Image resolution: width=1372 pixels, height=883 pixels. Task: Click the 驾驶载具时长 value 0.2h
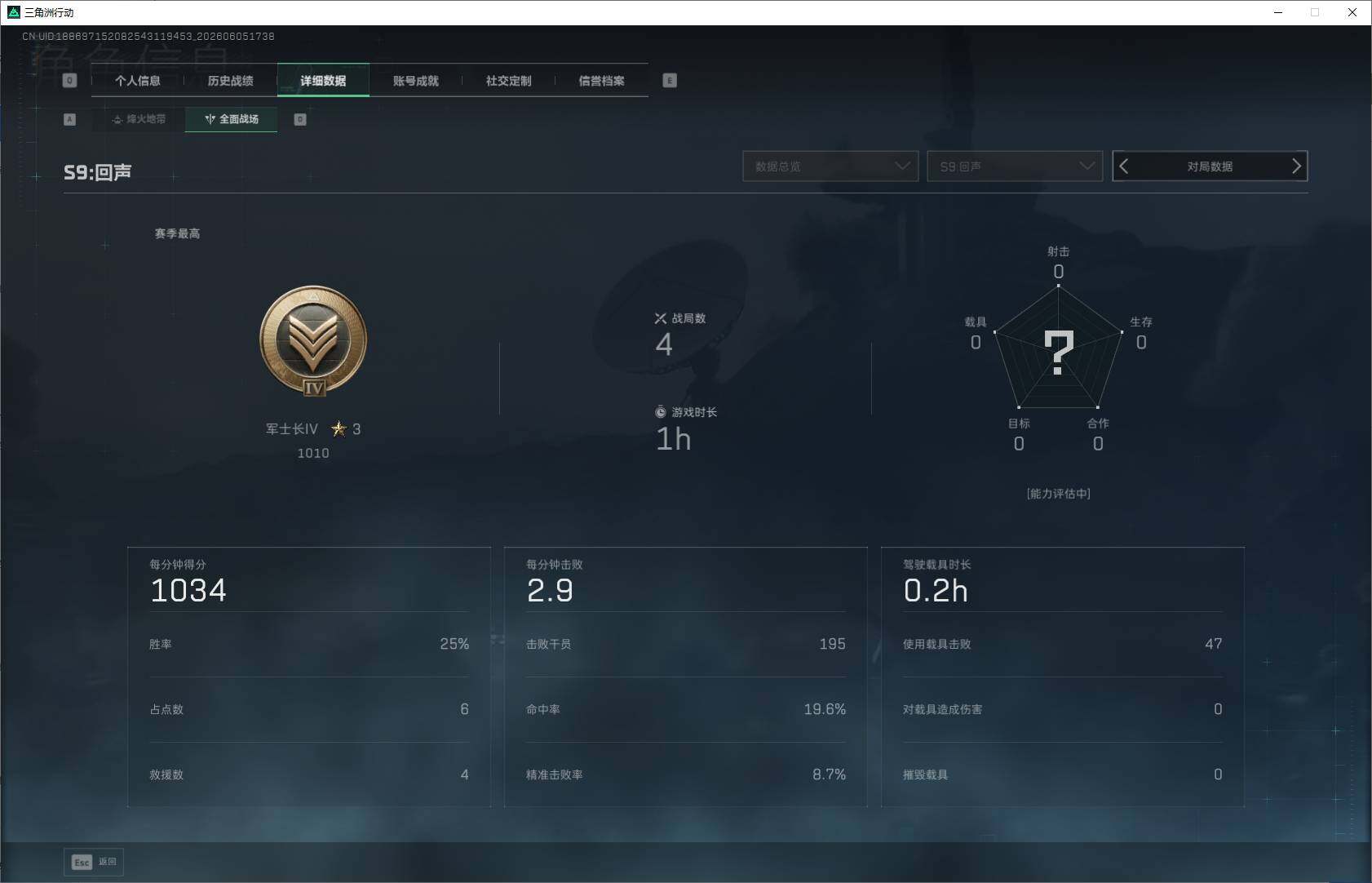point(936,590)
